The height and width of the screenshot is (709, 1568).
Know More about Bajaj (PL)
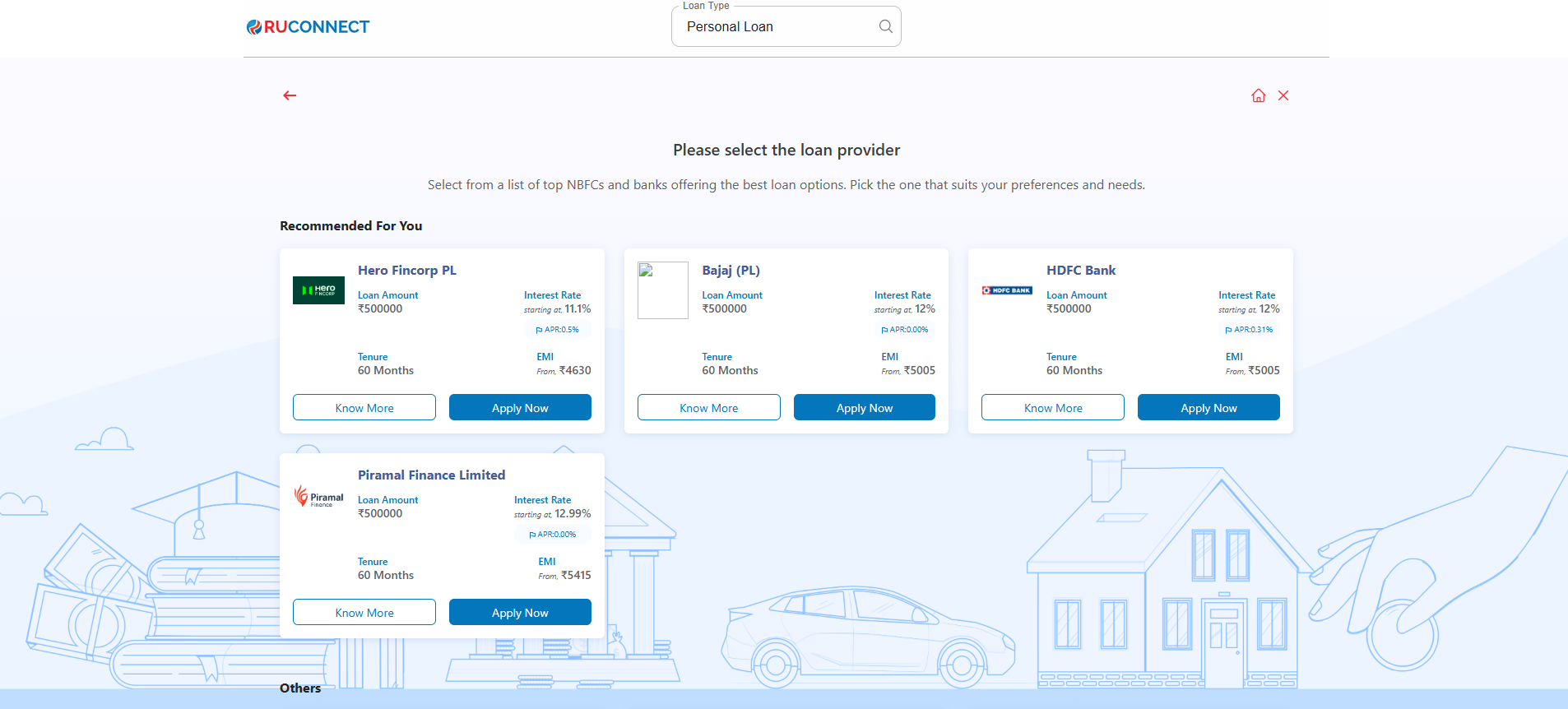pos(708,408)
